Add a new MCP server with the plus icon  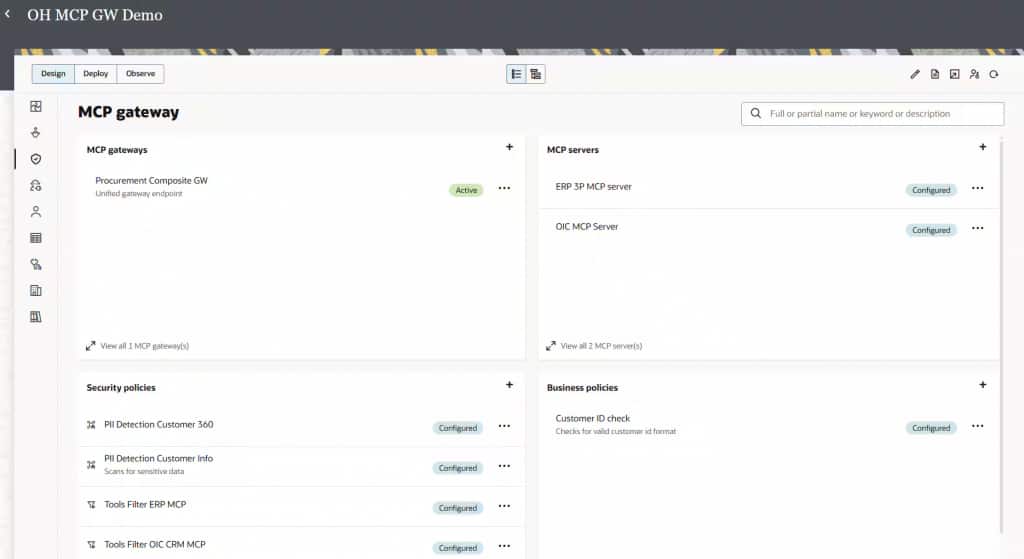pyautogui.click(x=983, y=147)
